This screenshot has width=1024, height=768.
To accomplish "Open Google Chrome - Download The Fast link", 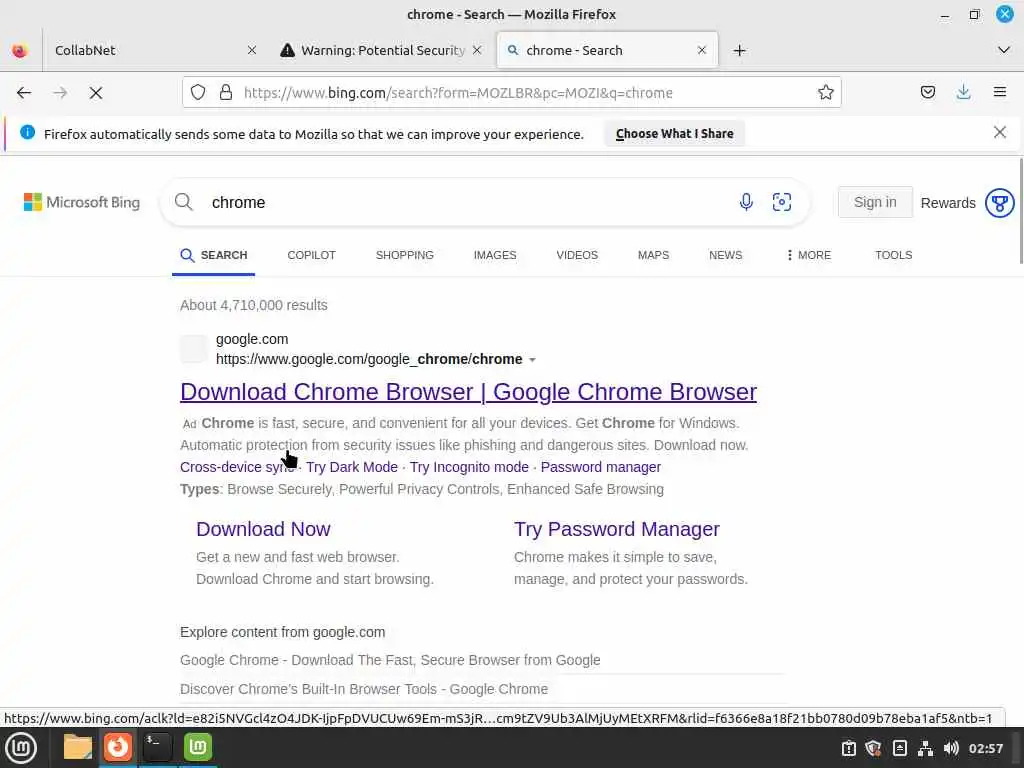I will click(390, 660).
